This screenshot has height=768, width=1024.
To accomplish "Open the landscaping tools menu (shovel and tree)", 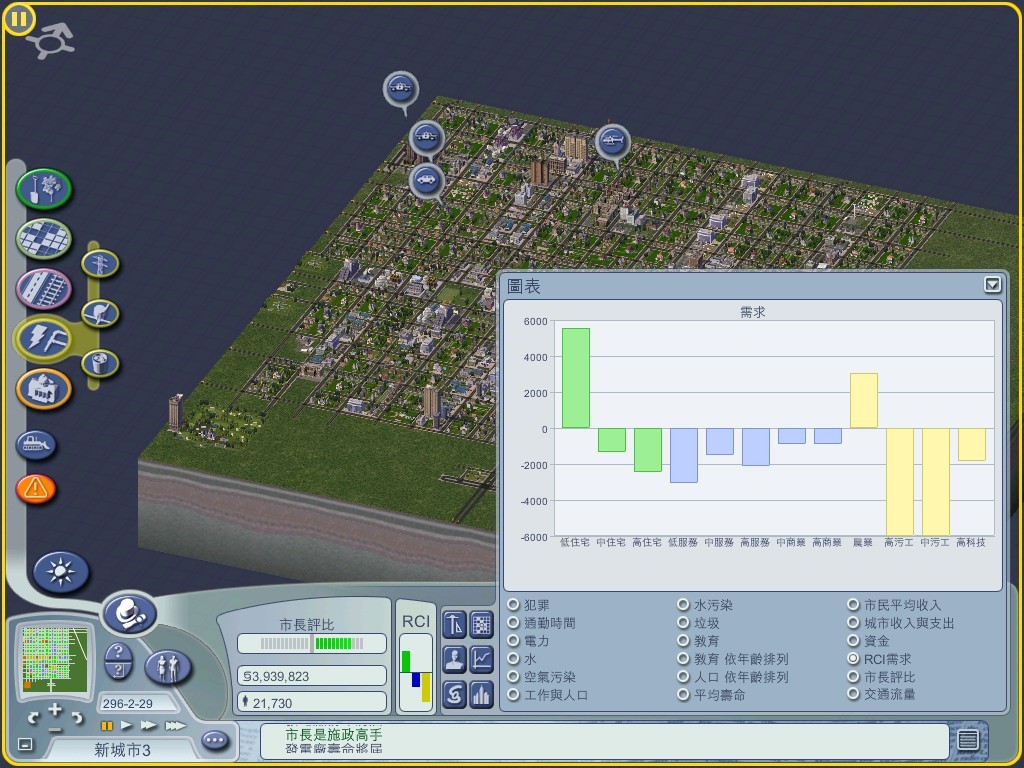I will 44,189.
